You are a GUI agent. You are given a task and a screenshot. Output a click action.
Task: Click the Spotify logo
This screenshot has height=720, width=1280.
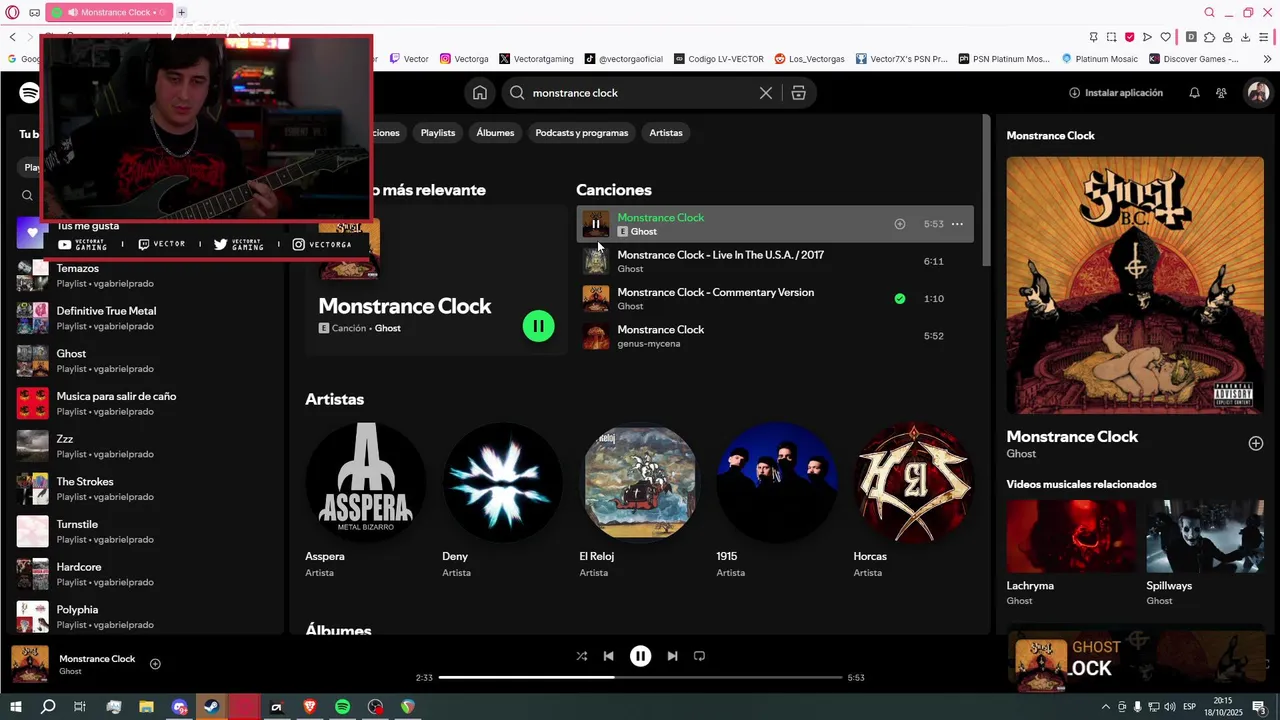coord(30,93)
